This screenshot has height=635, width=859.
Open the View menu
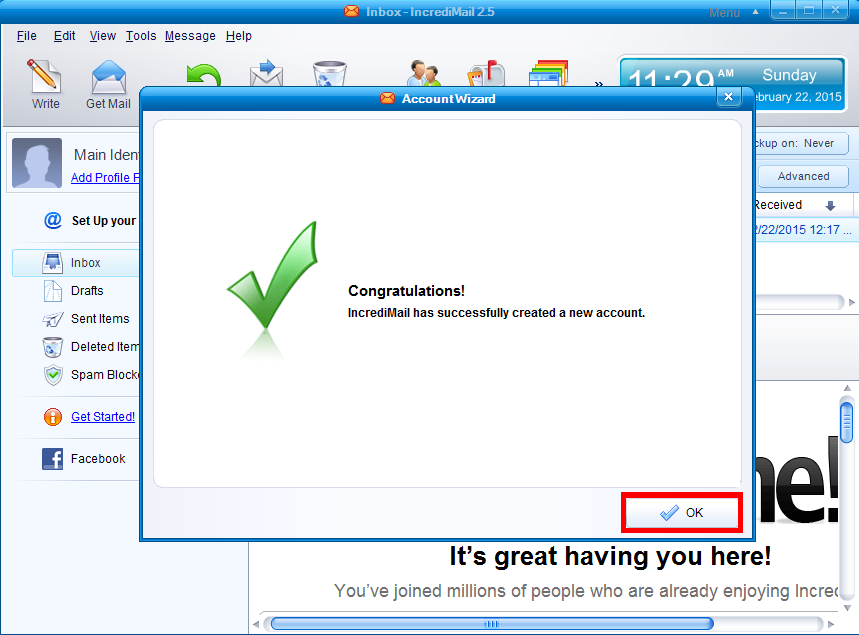tap(102, 36)
